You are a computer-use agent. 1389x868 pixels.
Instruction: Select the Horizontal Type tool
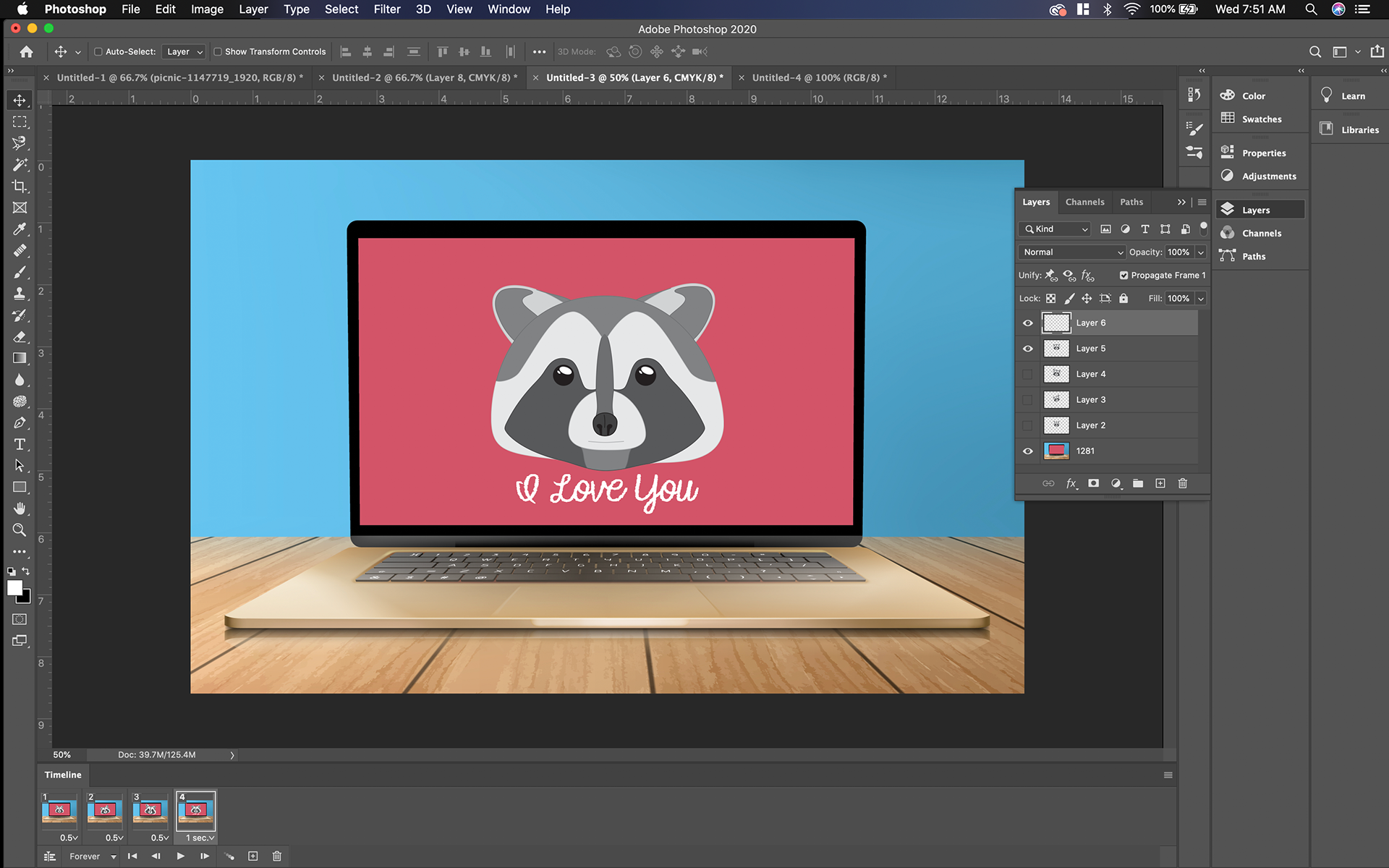coord(20,444)
